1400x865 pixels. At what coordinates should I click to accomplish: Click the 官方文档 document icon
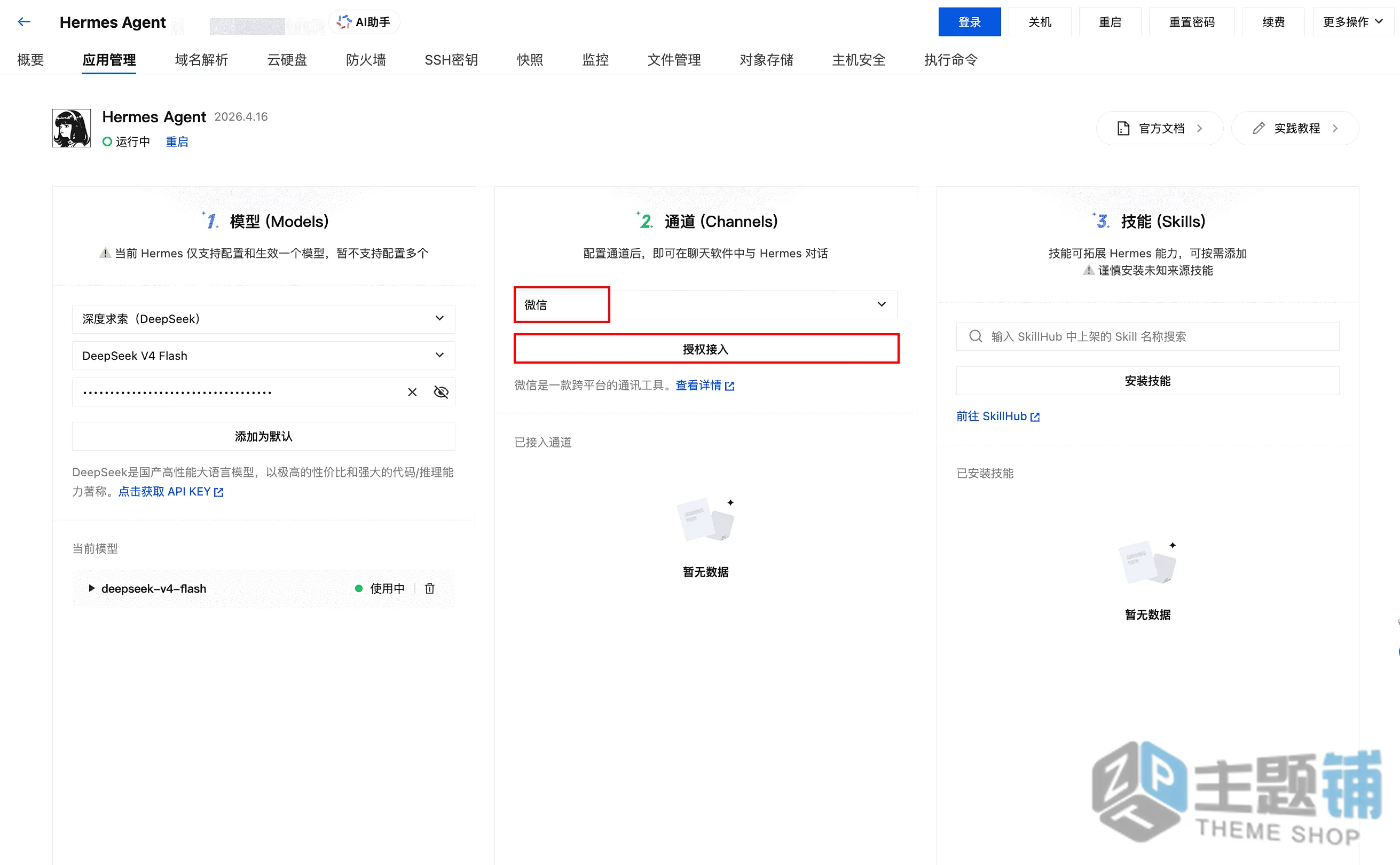coord(1123,128)
